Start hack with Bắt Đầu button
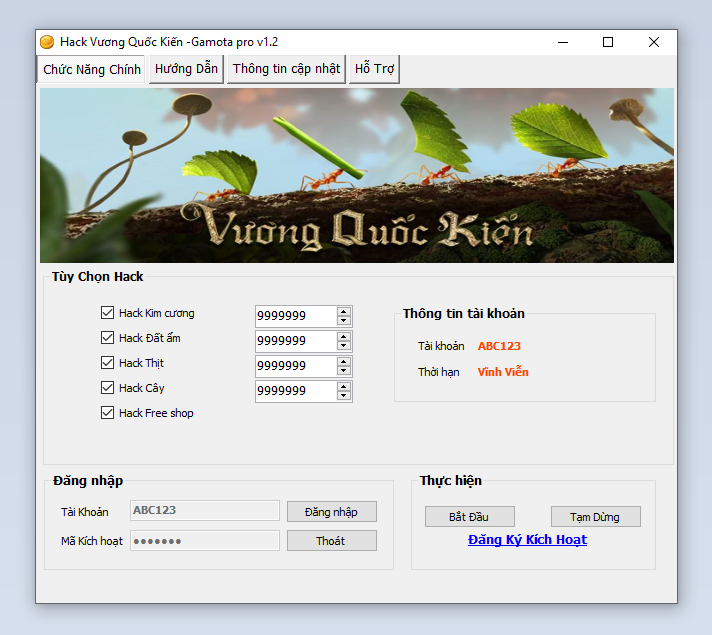Viewport: 712px width, 635px height. coord(470,517)
